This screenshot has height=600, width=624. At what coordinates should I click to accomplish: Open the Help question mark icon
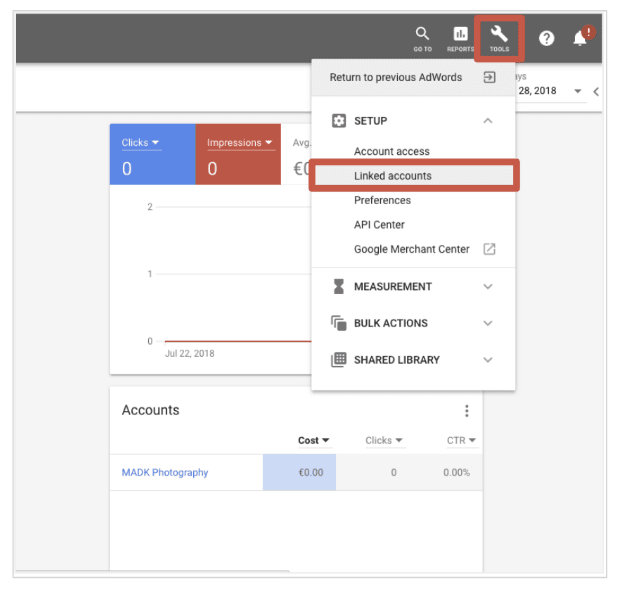click(x=547, y=39)
